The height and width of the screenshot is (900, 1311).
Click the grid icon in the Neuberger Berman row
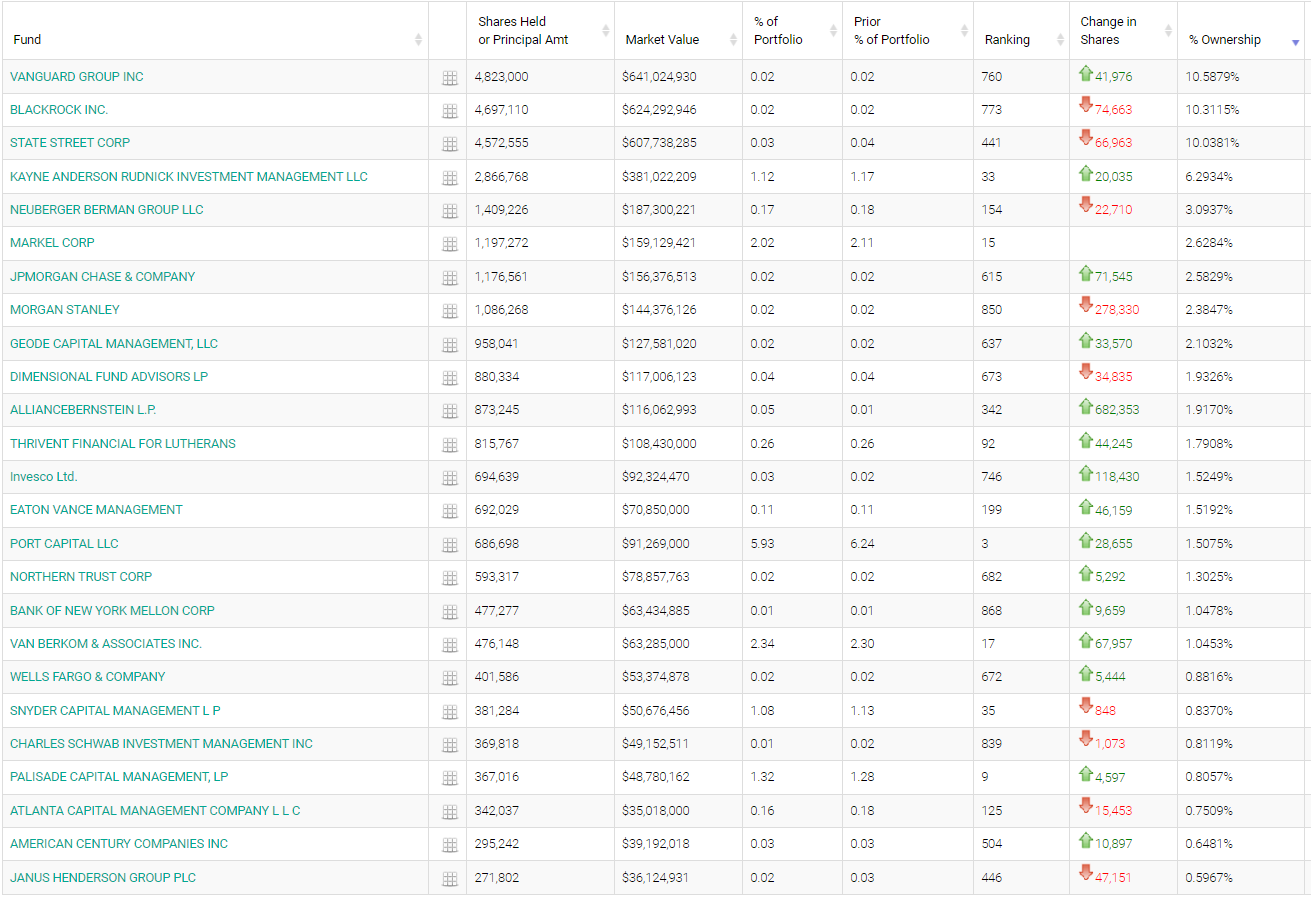tap(450, 211)
